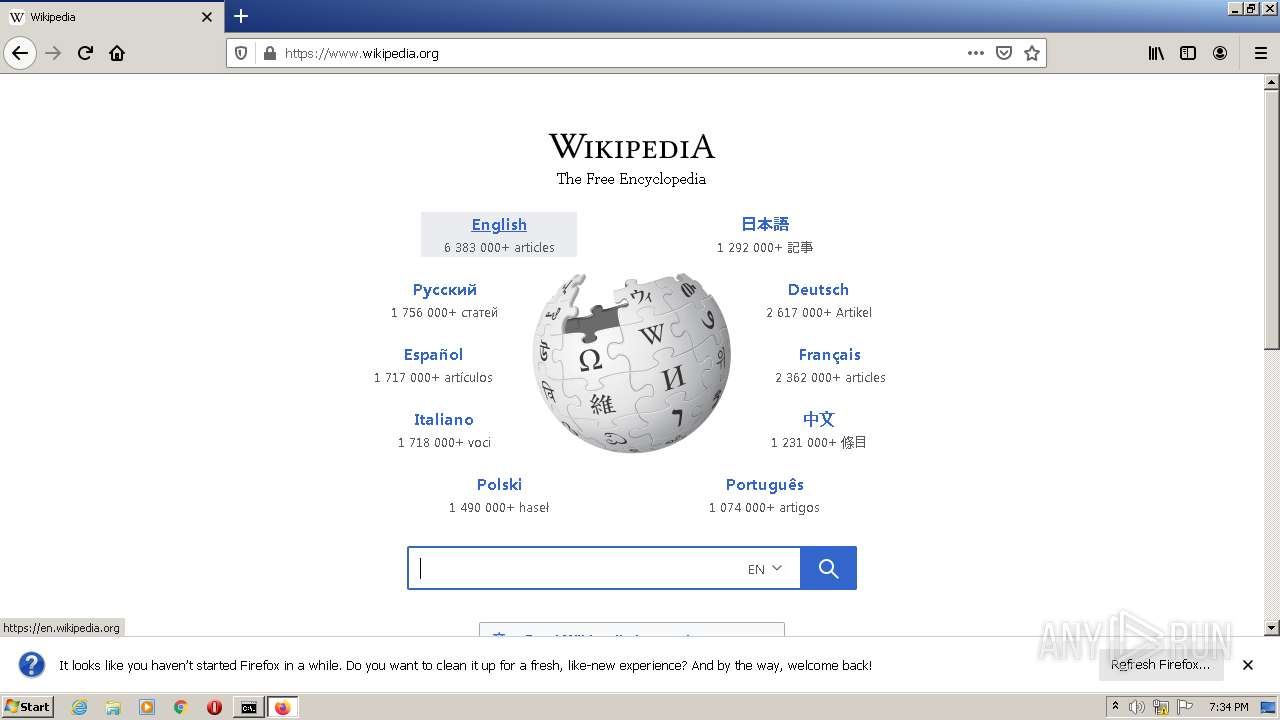This screenshot has width=1280, height=720.
Task: Go back using the browser back arrow
Action: coord(20,53)
